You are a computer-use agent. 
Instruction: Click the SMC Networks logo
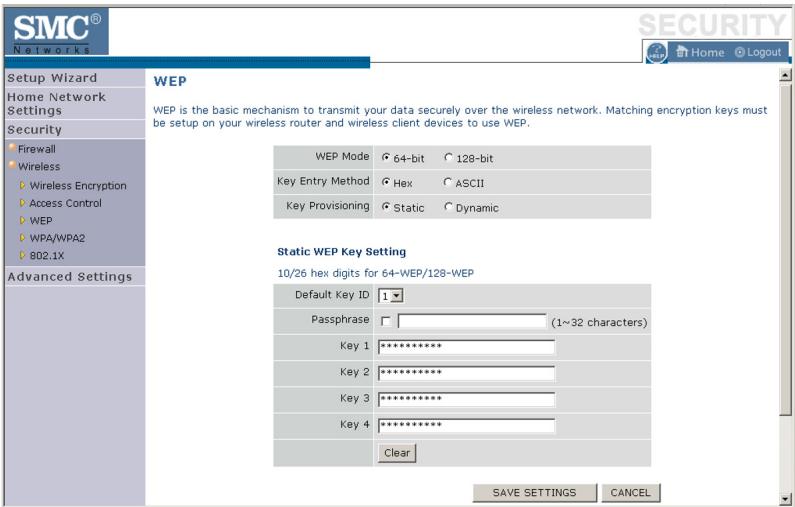pyautogui.click(x=56, y=31)
